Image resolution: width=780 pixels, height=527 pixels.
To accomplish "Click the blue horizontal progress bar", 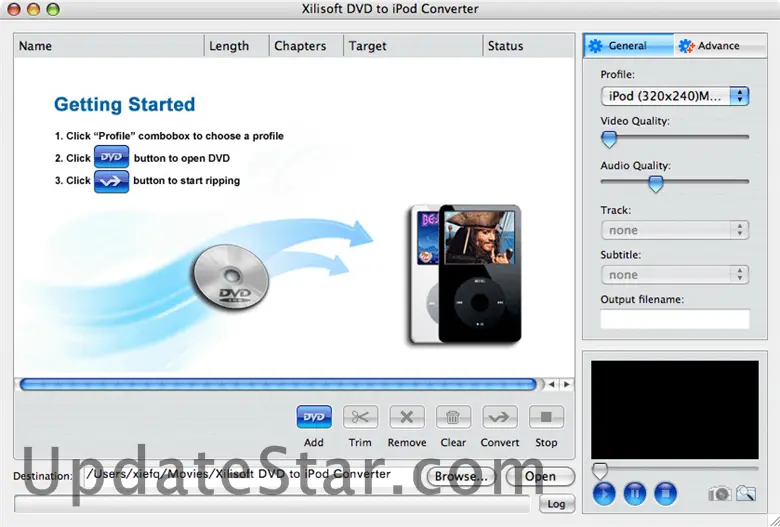I will point(278,384).
